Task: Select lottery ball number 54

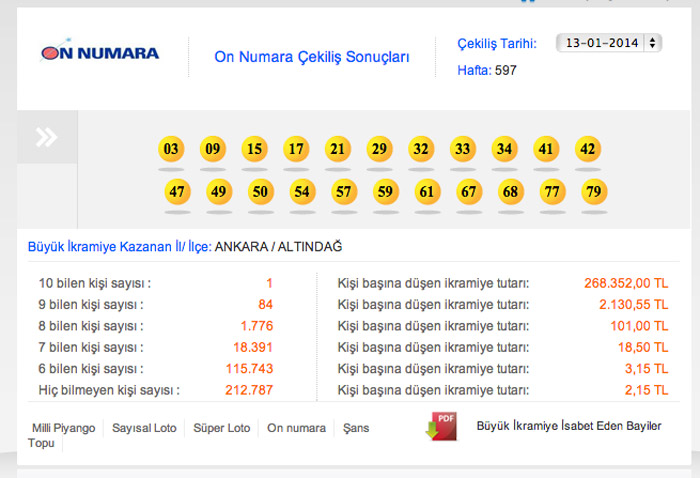Action: [302, 191]
